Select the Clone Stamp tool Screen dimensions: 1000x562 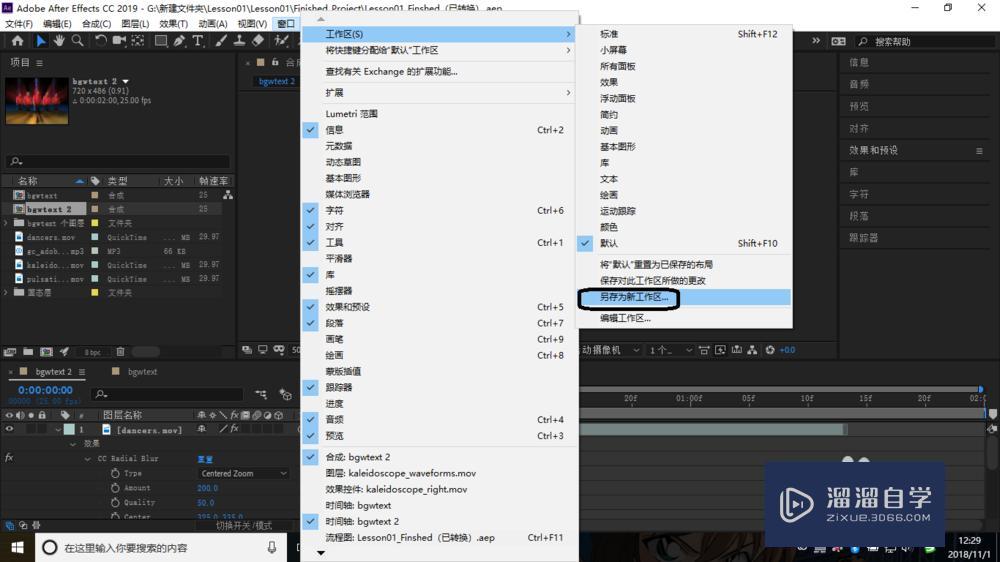click(239, 41)
